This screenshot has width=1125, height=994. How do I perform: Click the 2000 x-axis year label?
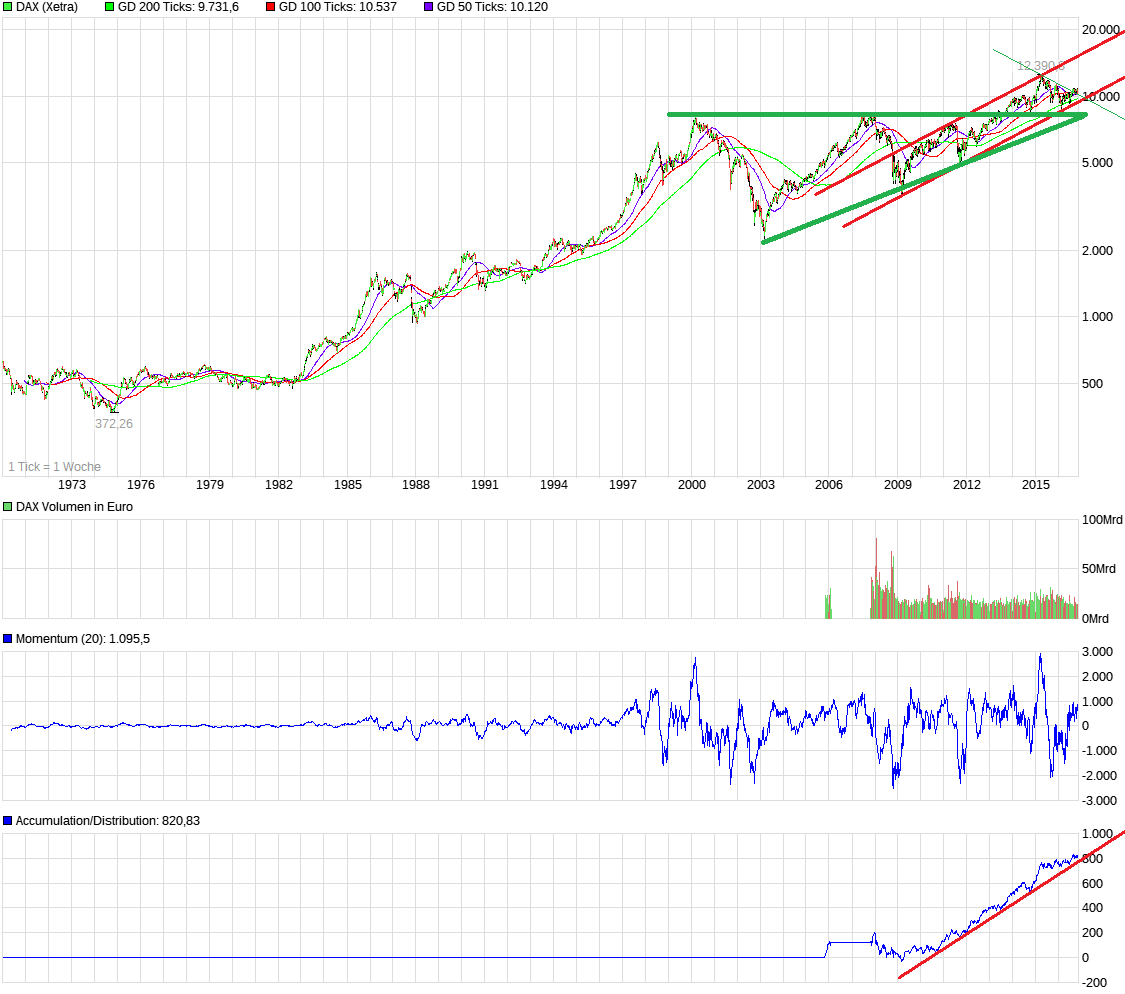click(x=692, y=484)
